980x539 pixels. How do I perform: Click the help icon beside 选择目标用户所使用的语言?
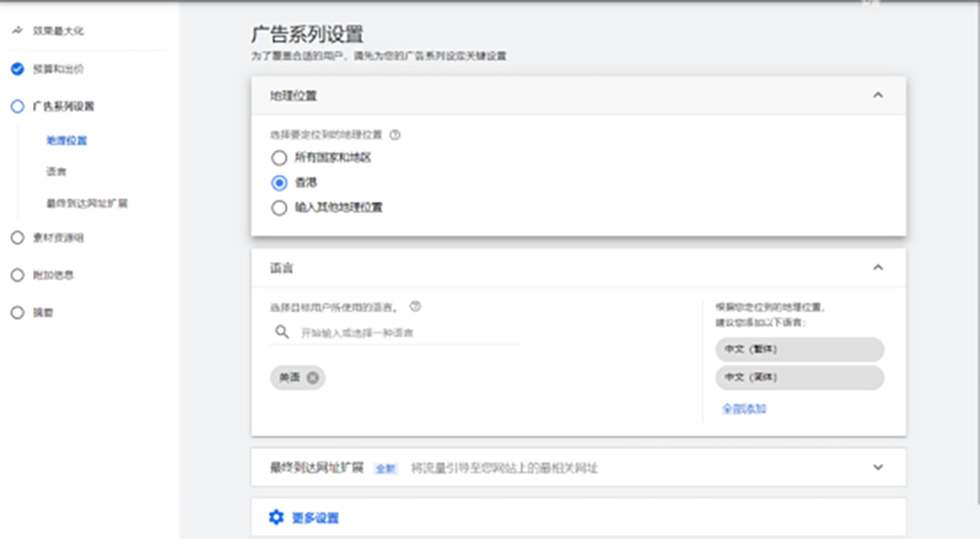pos(415,307)
